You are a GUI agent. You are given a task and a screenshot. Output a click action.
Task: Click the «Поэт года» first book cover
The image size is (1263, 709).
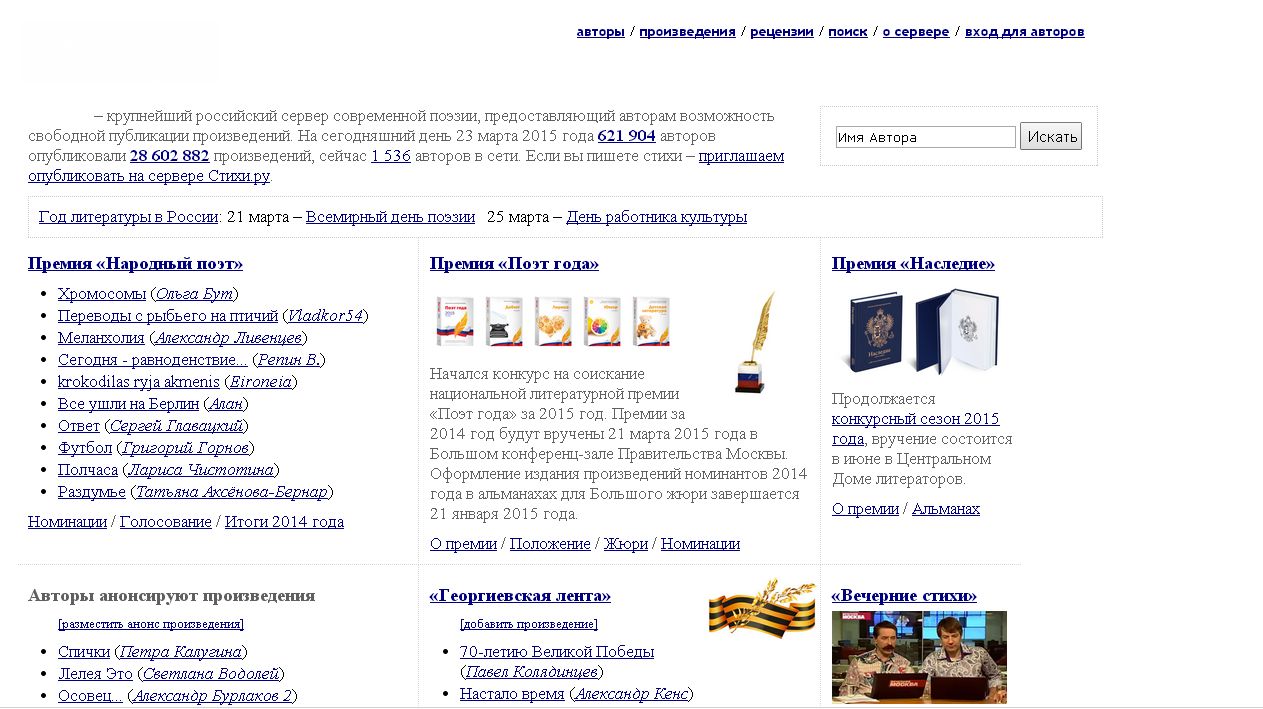point(454,322)
